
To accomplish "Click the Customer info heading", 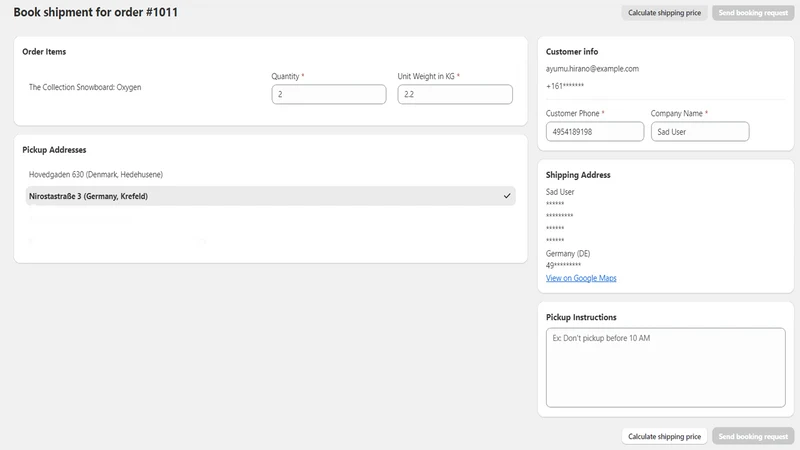I will 572,52.
